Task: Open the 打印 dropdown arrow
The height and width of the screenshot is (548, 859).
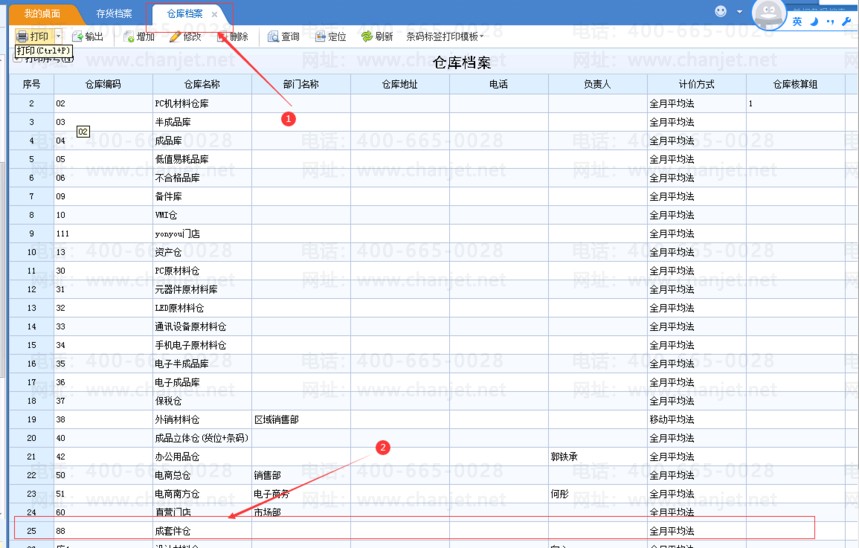Action: click(x=58, y=37)
